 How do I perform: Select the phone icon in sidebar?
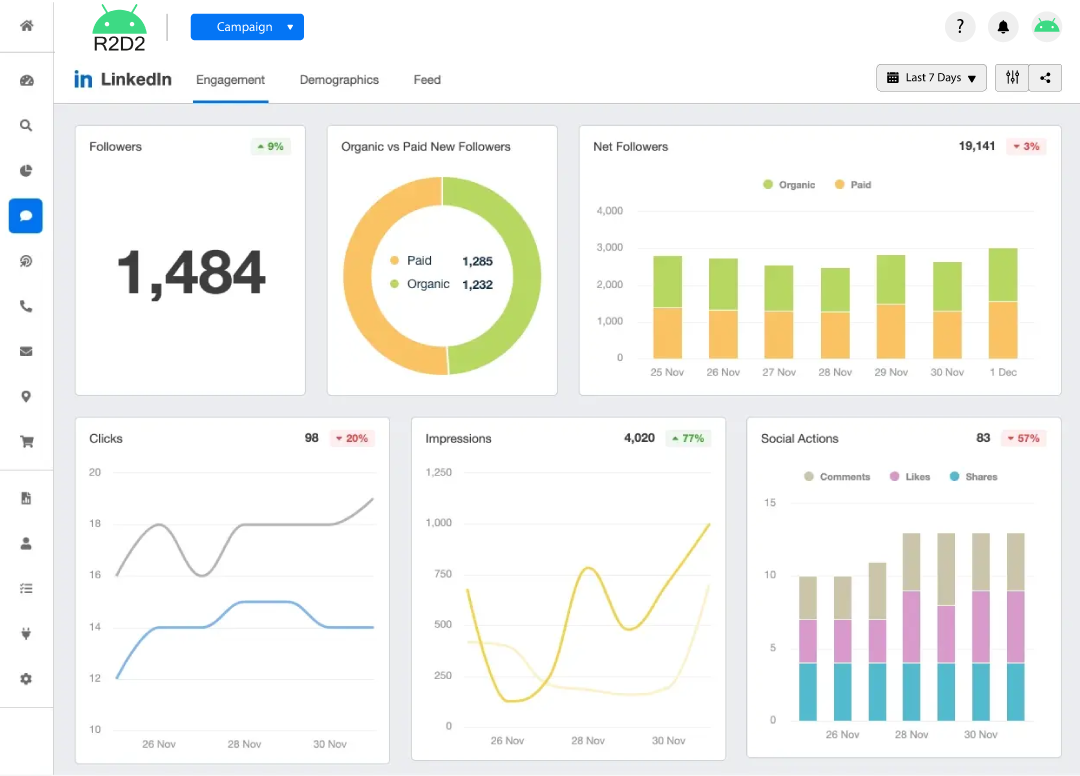(x=26, y=307)
